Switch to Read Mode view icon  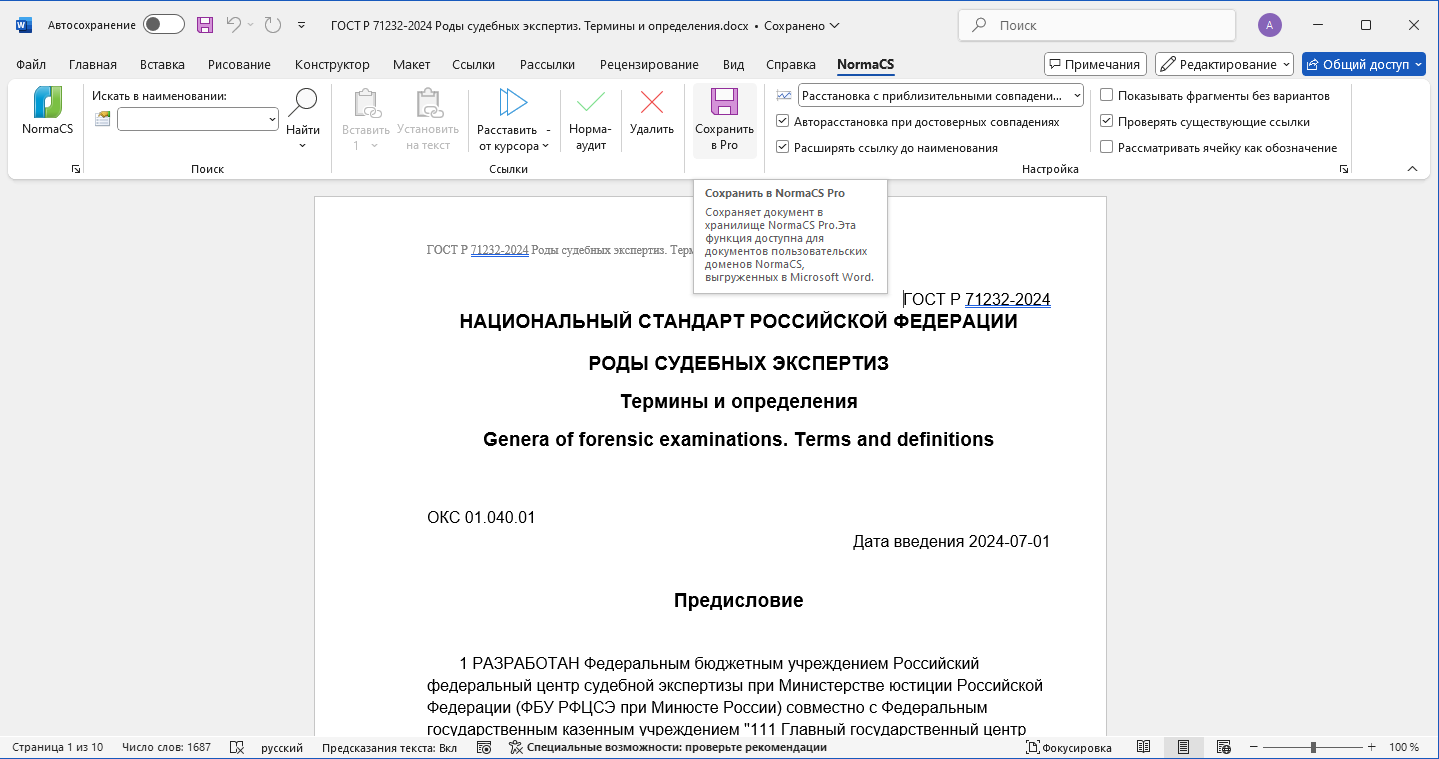point(1144,747)
